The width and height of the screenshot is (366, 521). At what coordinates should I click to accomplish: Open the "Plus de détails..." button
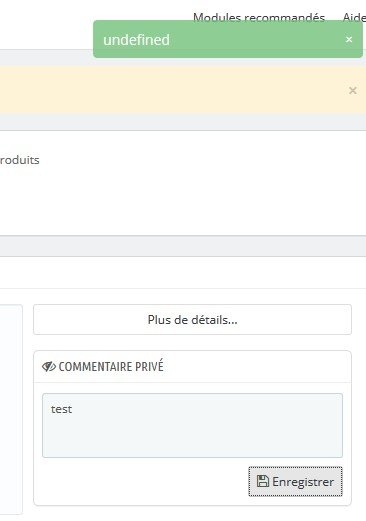coord(192,319)
